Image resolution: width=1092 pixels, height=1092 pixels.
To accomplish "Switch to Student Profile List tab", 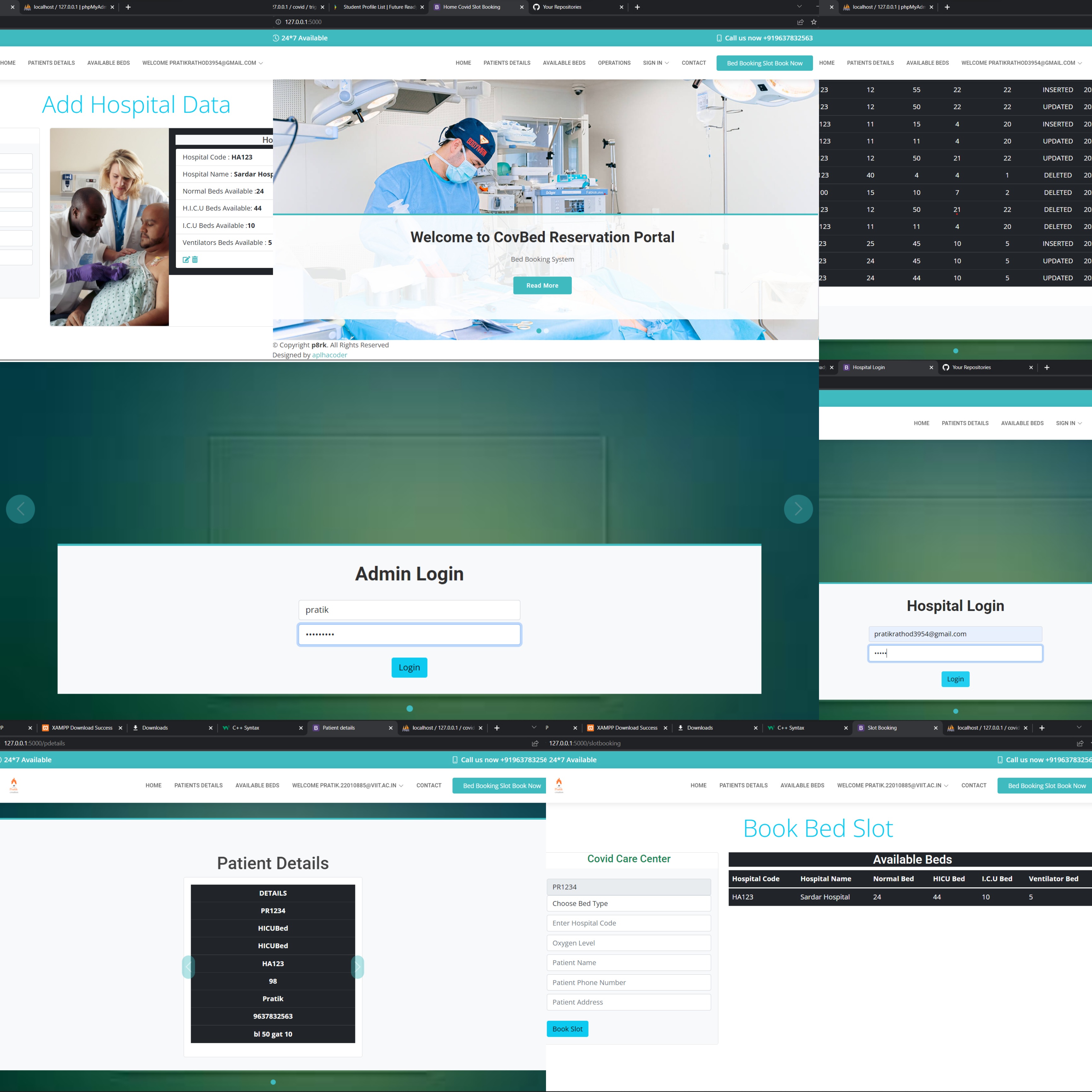I will (379, 7).
